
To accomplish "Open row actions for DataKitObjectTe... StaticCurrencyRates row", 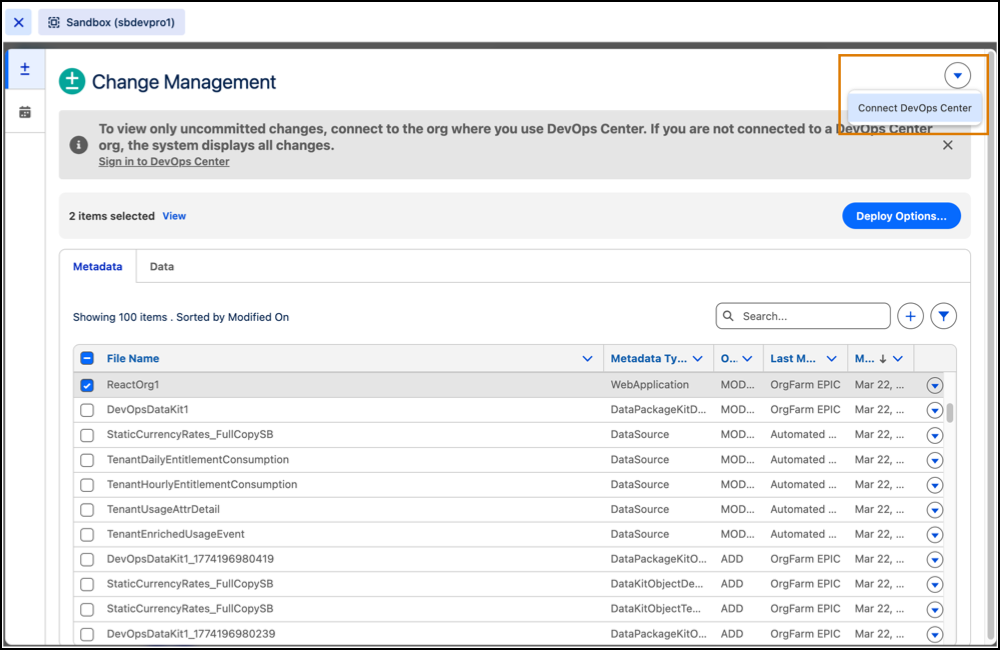I will pos(934,609).
